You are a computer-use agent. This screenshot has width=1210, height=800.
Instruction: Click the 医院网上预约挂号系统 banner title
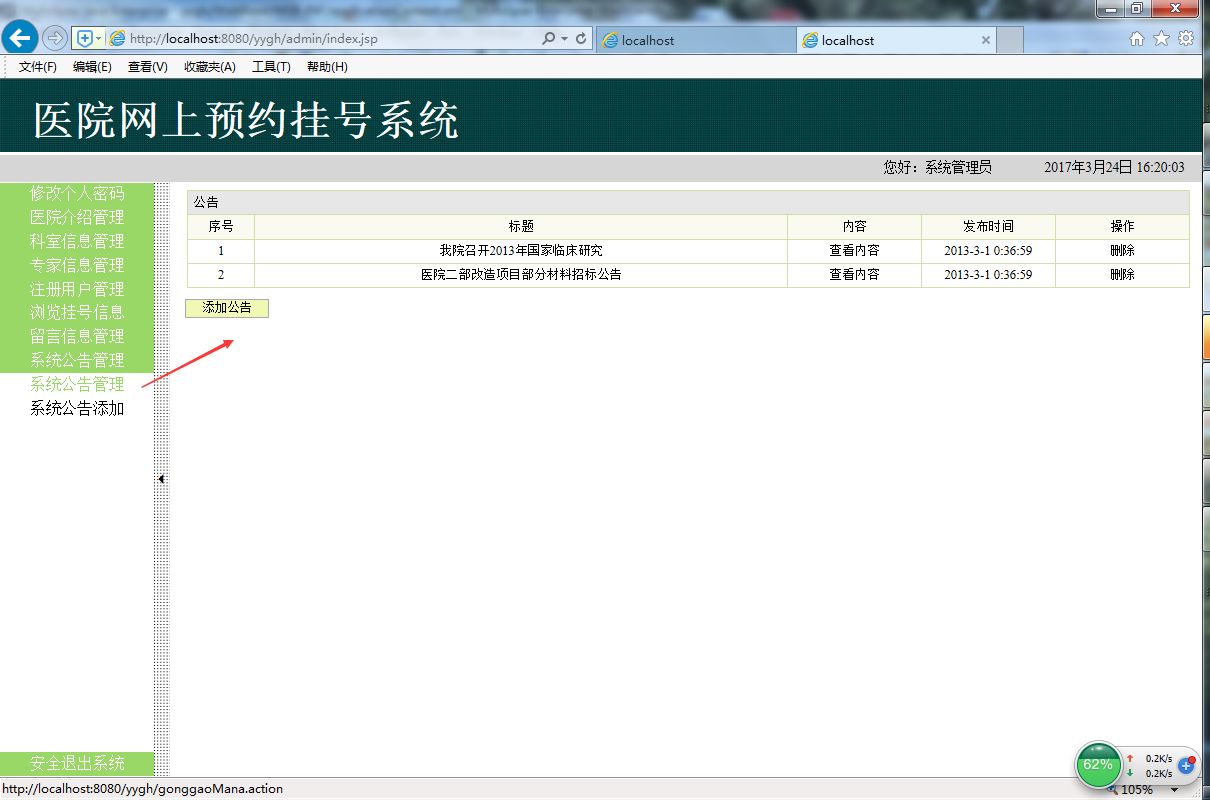[246, 120]
